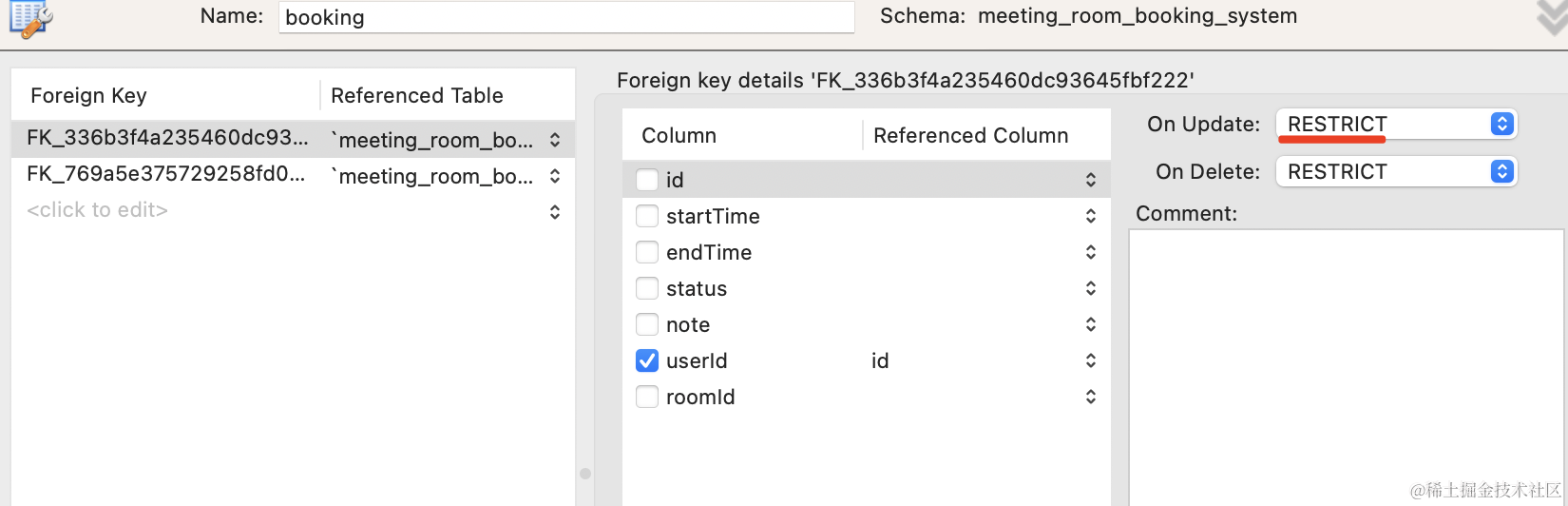Tick the startTime column checkbox
The width and height of the screenshot is (1568, 506).
[x=647, y=216]
